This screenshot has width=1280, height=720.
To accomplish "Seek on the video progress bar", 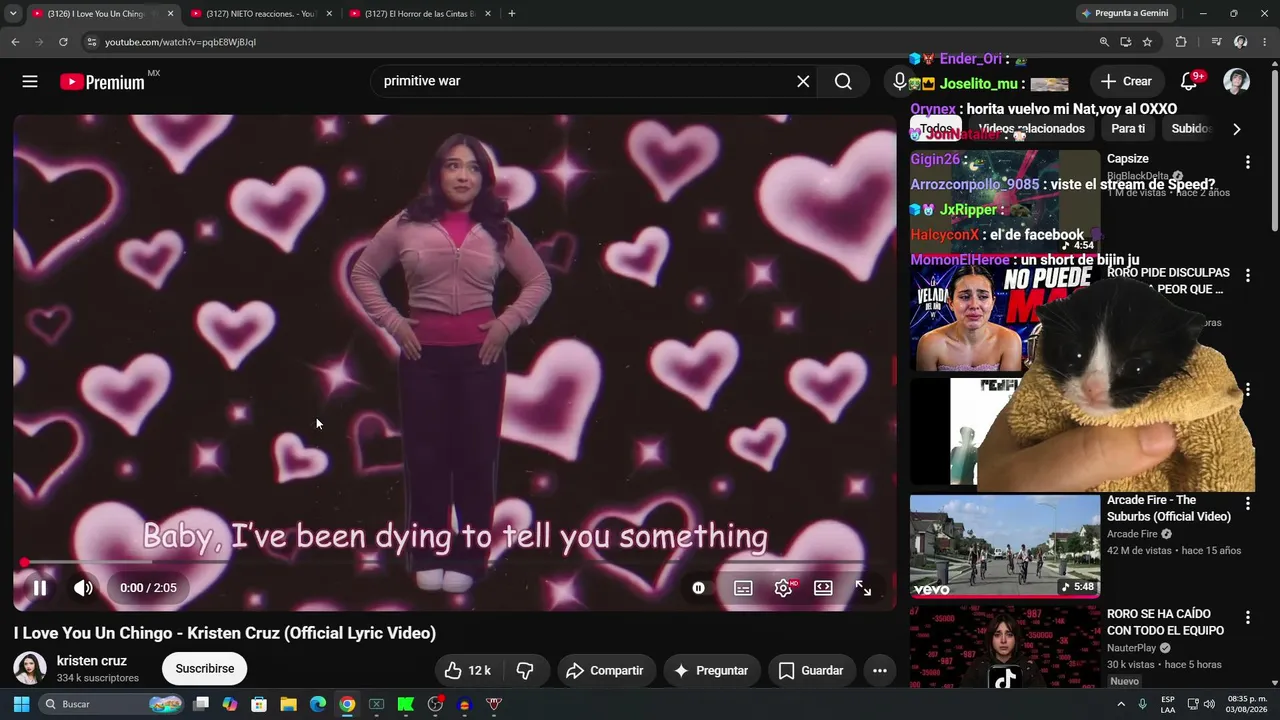I will pyautogui.click(x=455, y=563).
